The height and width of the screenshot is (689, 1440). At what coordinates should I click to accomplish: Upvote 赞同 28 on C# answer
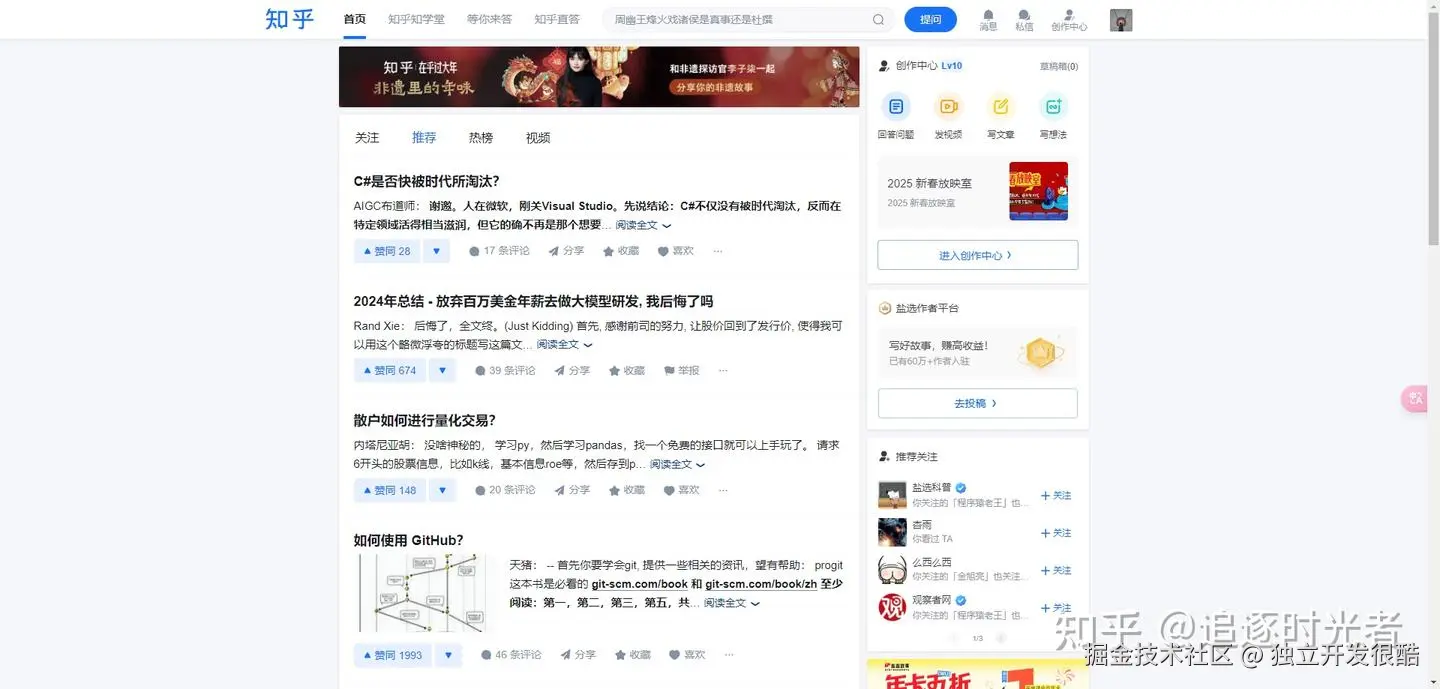coord(387,251)
